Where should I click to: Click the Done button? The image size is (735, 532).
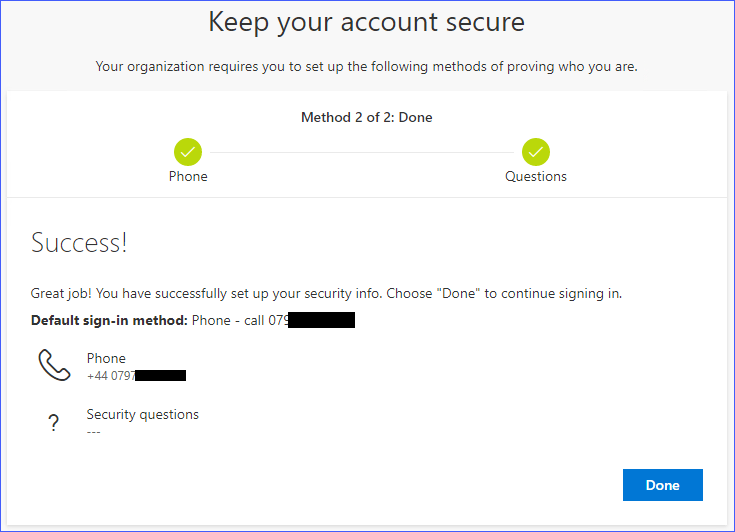point(662,485)
